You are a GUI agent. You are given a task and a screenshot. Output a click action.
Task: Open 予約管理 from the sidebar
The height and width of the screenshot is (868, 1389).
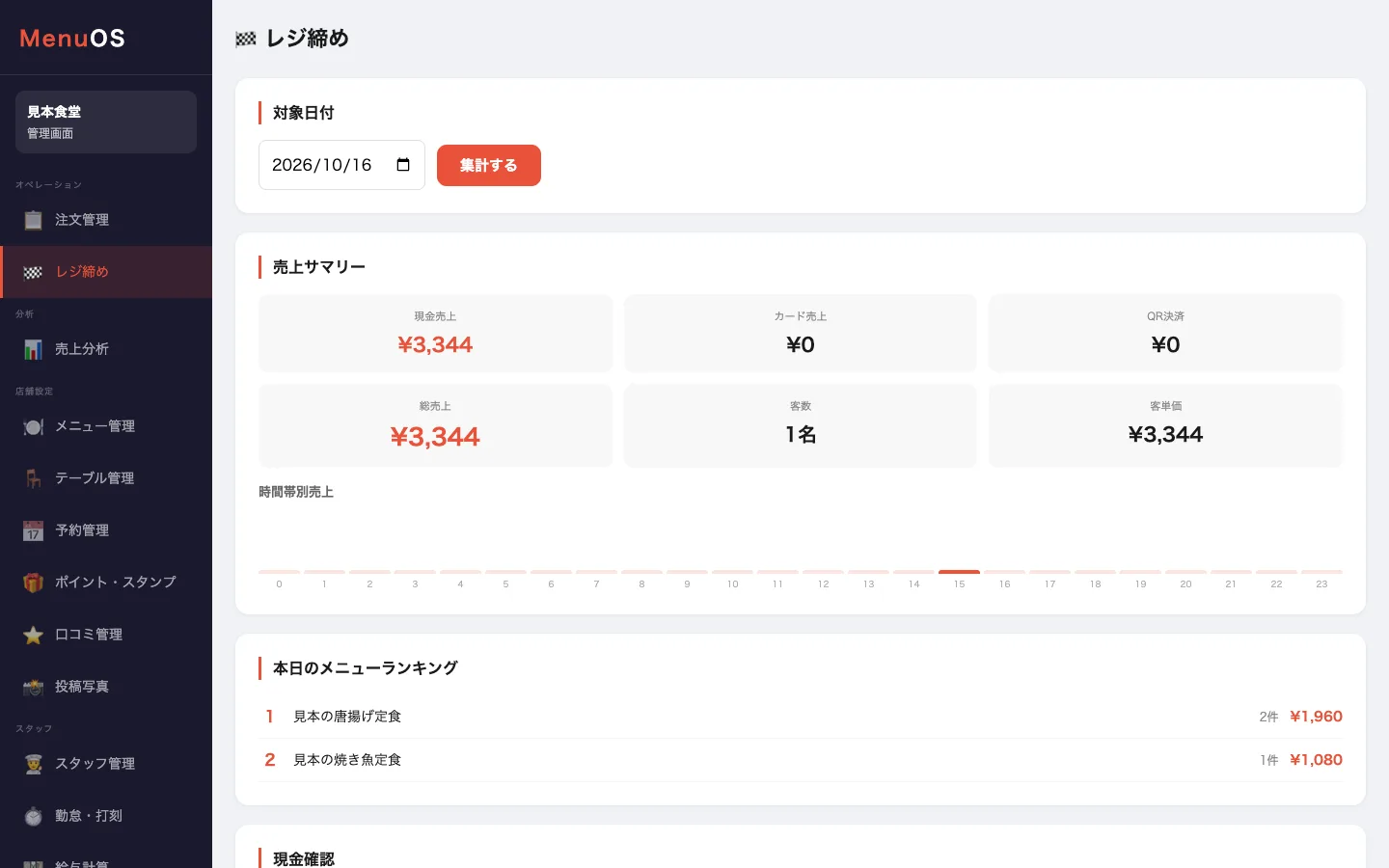pos(106,530)
